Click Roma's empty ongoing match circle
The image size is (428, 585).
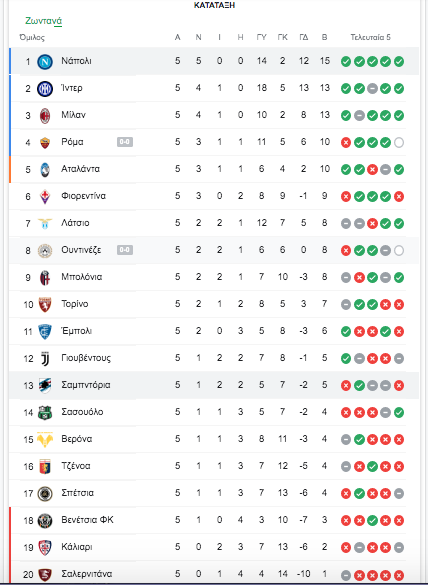click(x=399, y=143)
